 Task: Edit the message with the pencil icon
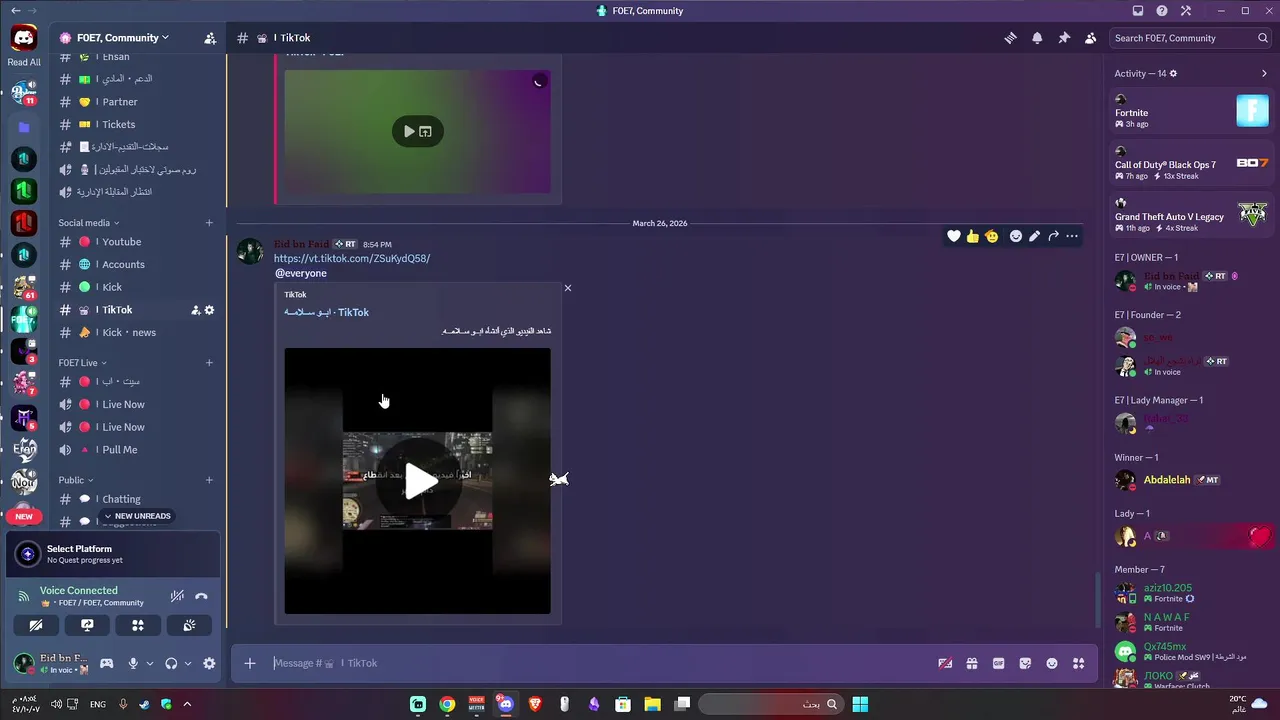pyautogui.click(x=1035, y=236)
